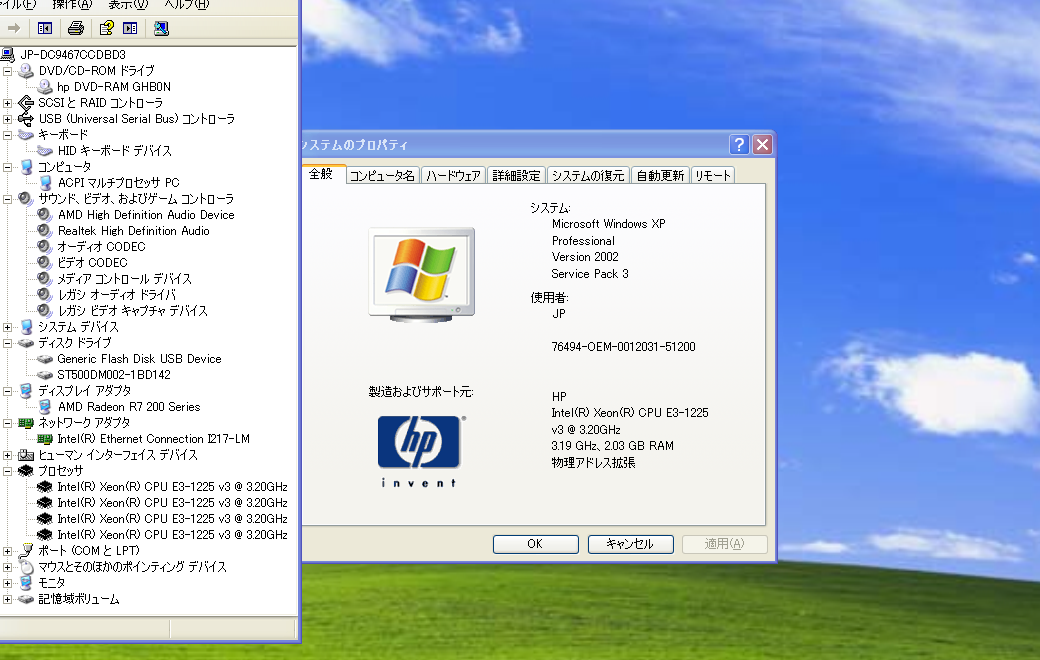Click the human interface devices icon

point(26,454)
